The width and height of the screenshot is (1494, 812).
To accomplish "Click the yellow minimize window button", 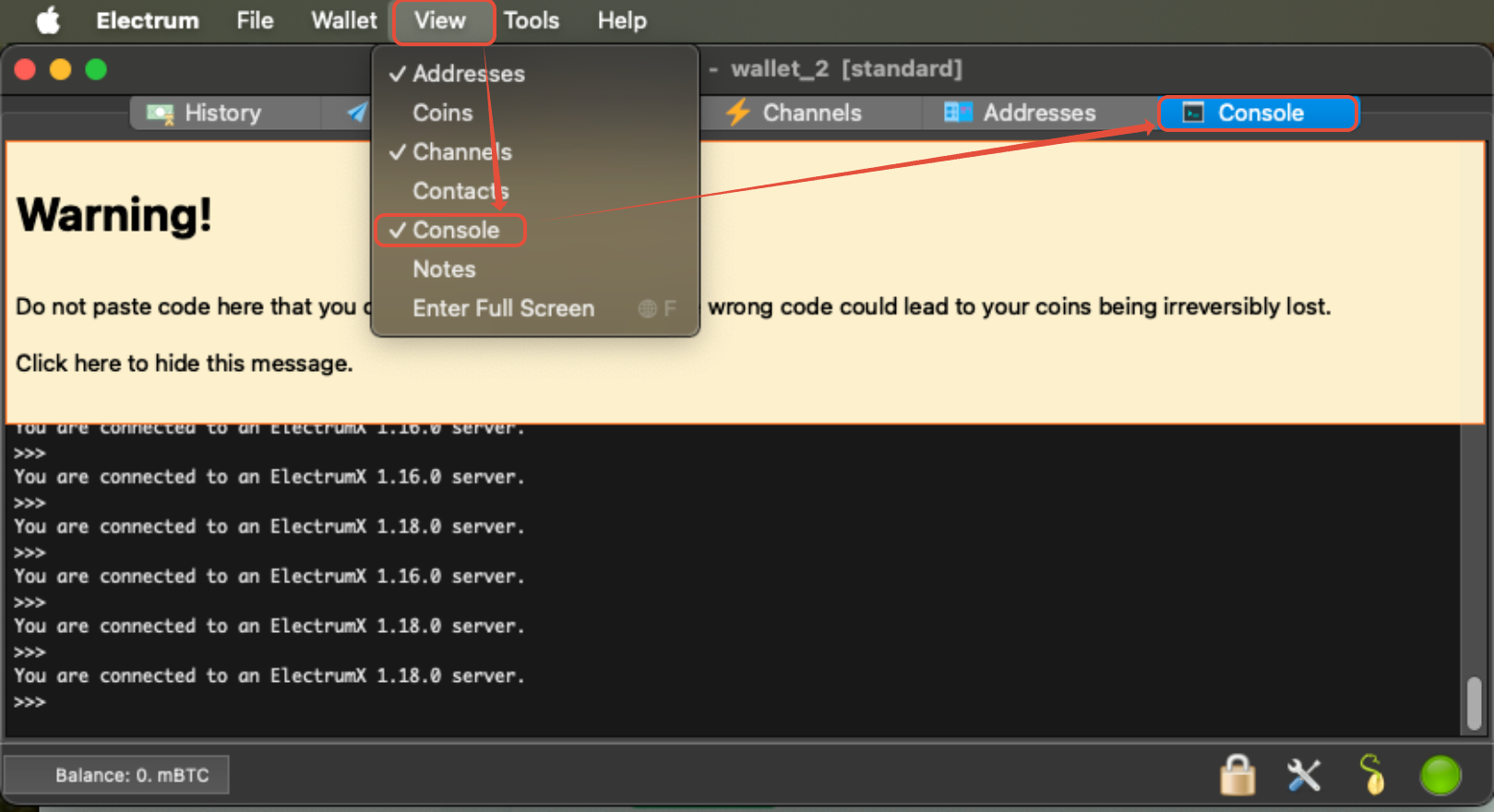I will [x=61, y=69].
